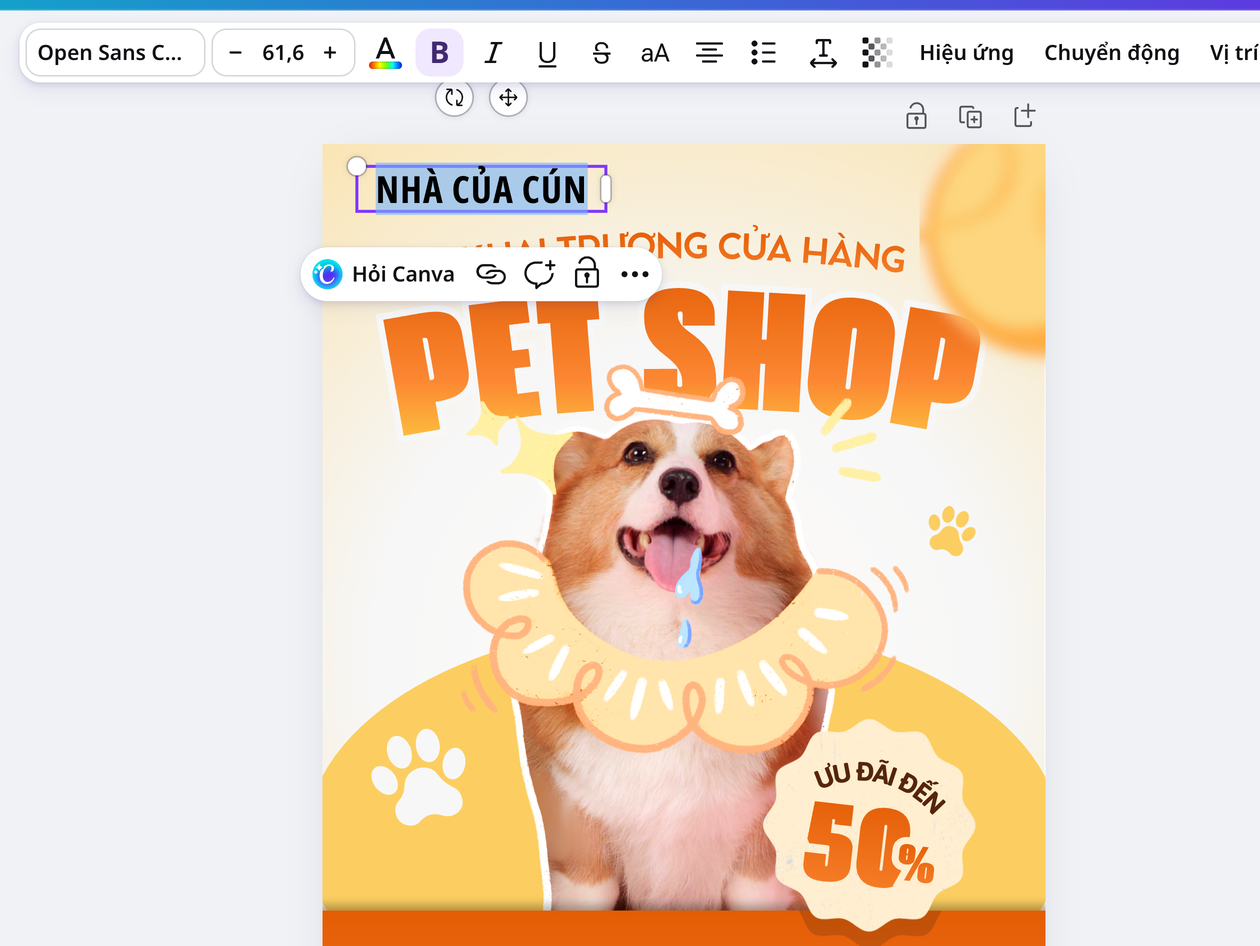1260x946 pixels.
Task: Select the ƯU ĐÃI ĐẾN text
Action: click(879, 786)
